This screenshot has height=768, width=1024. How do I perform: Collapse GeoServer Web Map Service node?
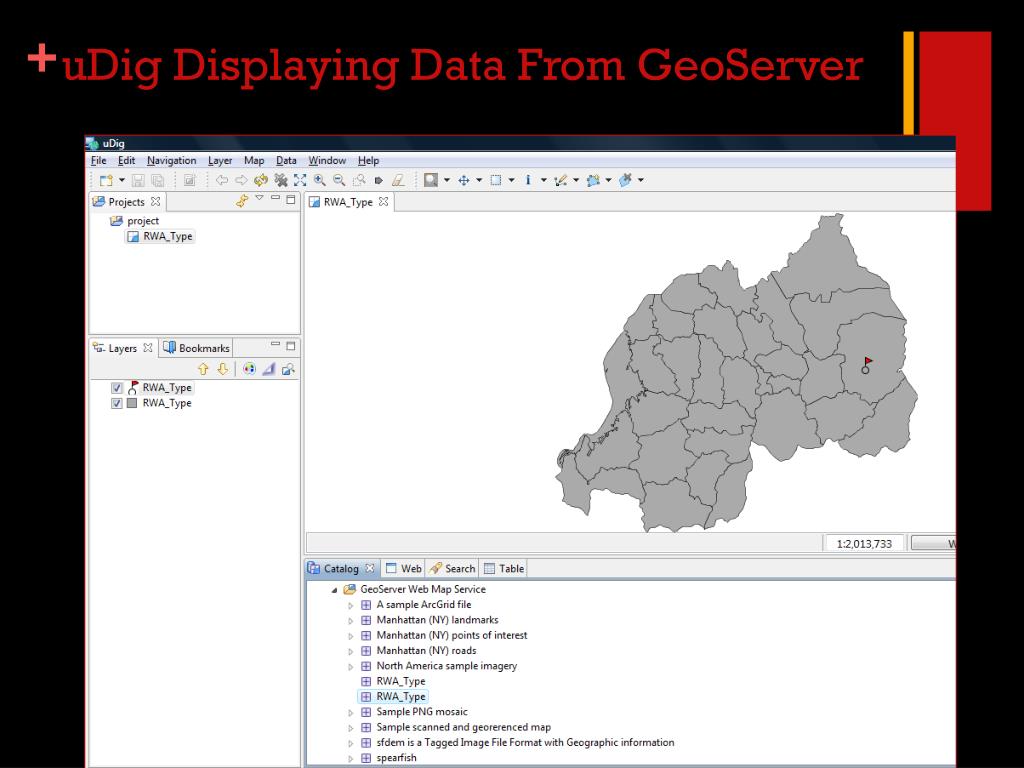pos(334,590)
